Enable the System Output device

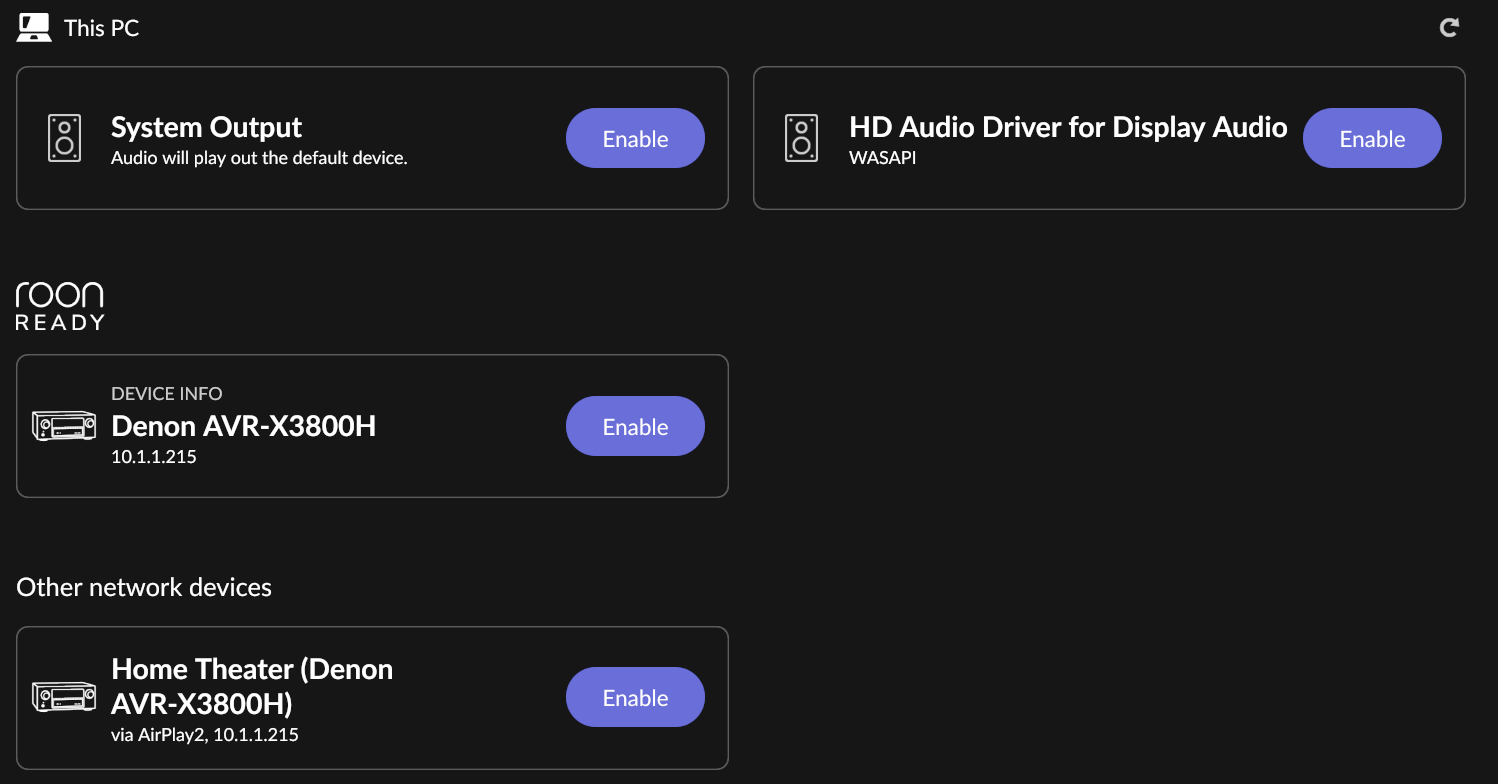(x=635, y=138)
